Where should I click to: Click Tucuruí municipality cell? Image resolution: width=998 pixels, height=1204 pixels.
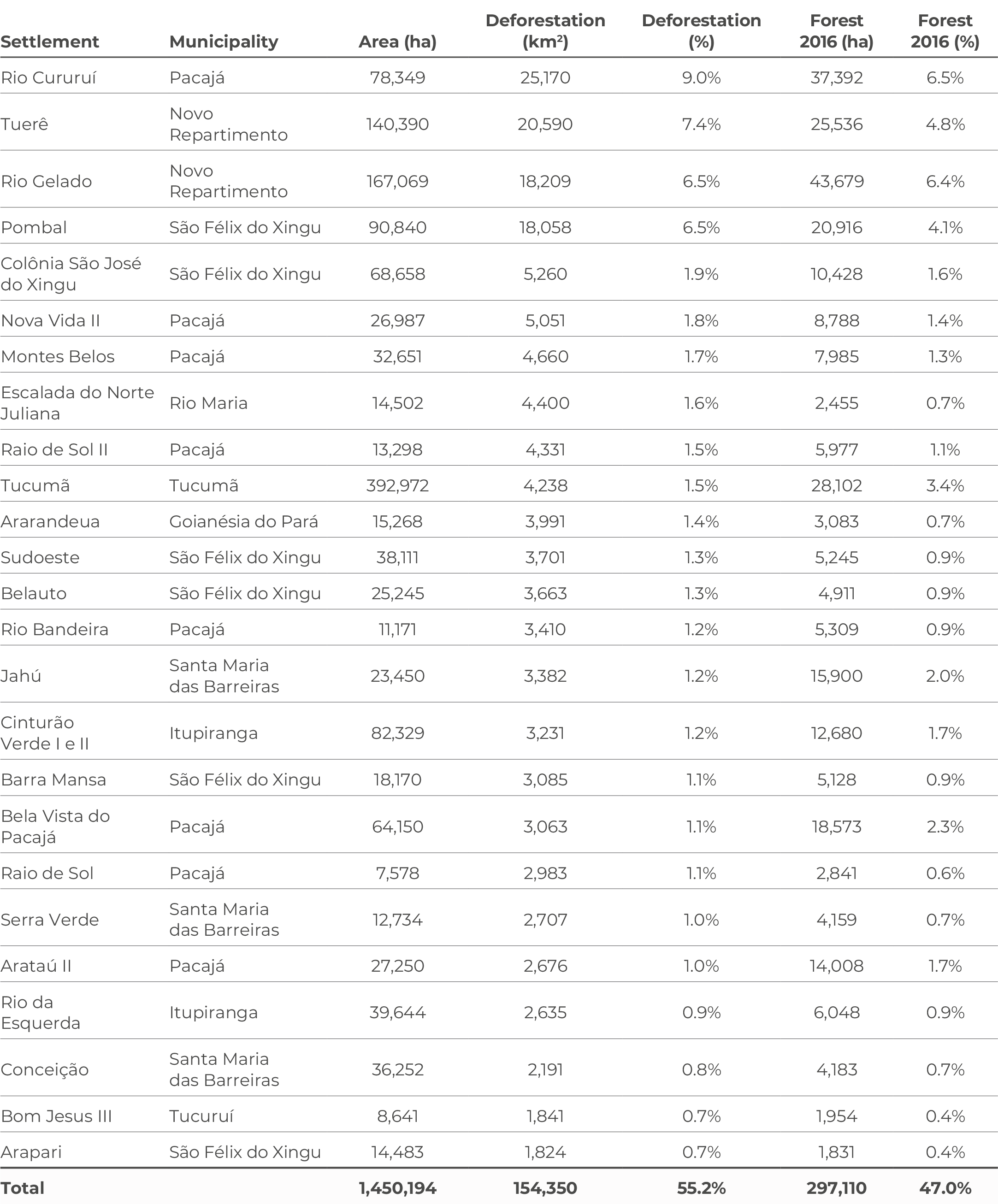(201, 1116)
